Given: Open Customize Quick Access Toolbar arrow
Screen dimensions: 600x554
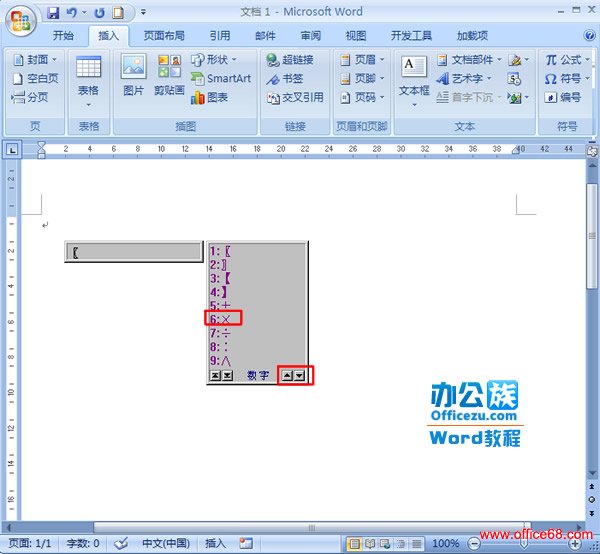Looking at the screenshot, I should [143, 13].
